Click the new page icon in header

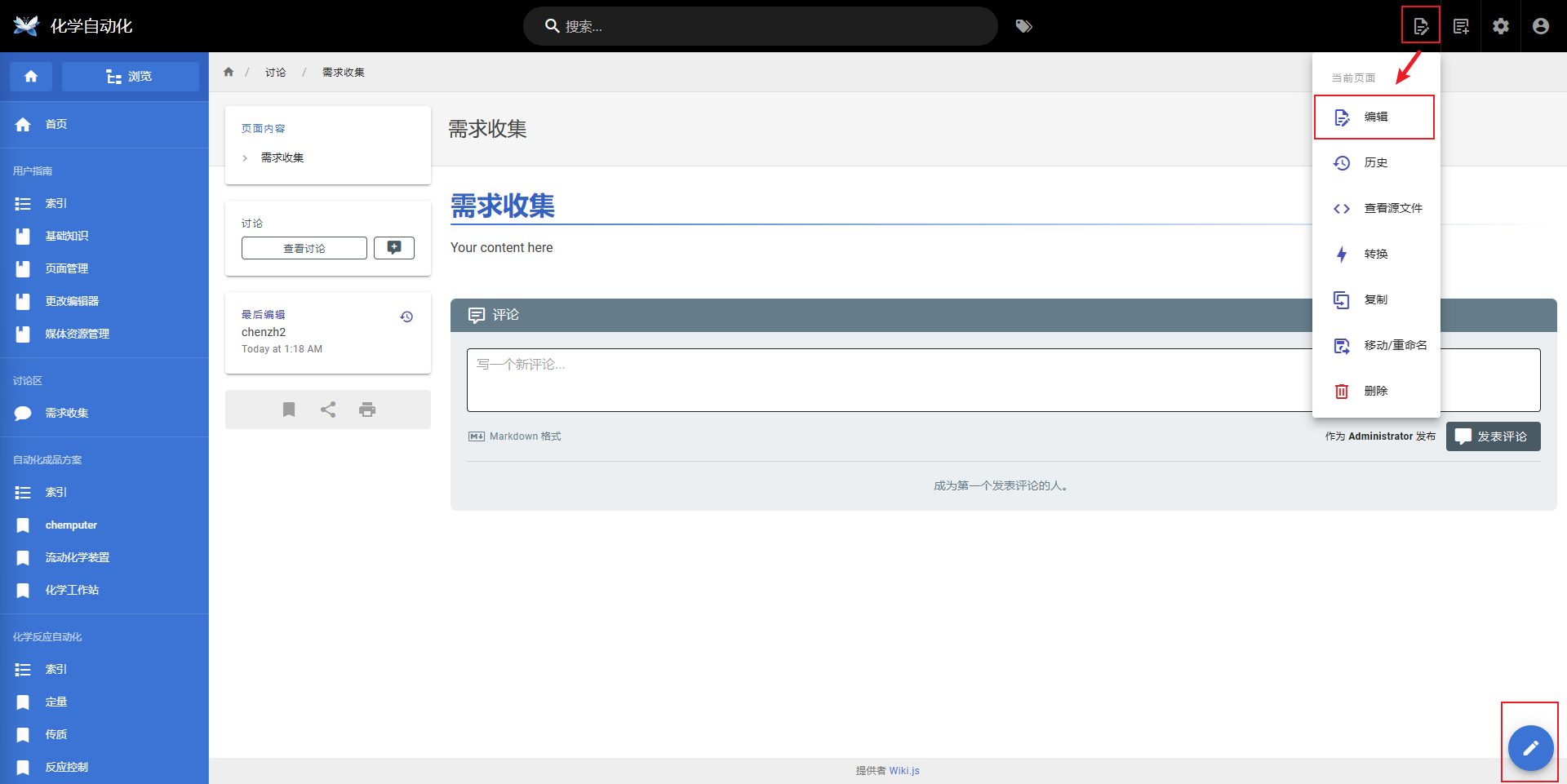point(1461,26)
